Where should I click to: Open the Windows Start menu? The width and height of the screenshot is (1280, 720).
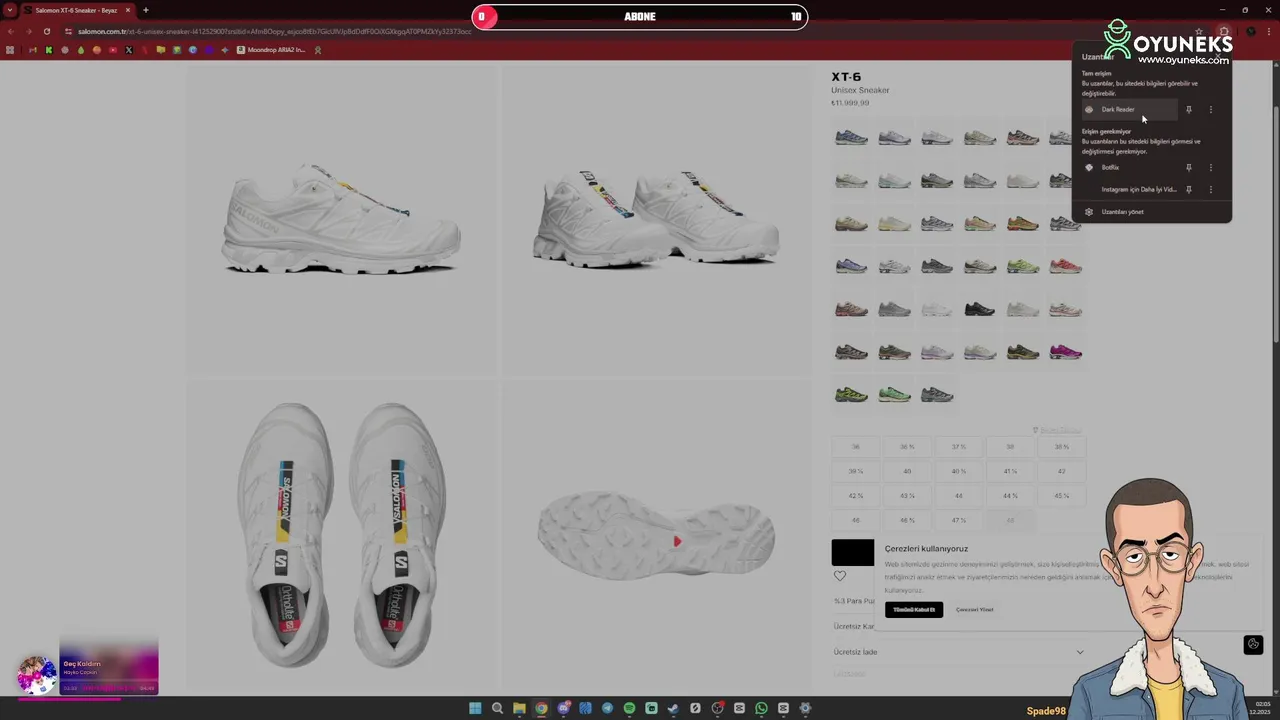click(x=475, y=709)
